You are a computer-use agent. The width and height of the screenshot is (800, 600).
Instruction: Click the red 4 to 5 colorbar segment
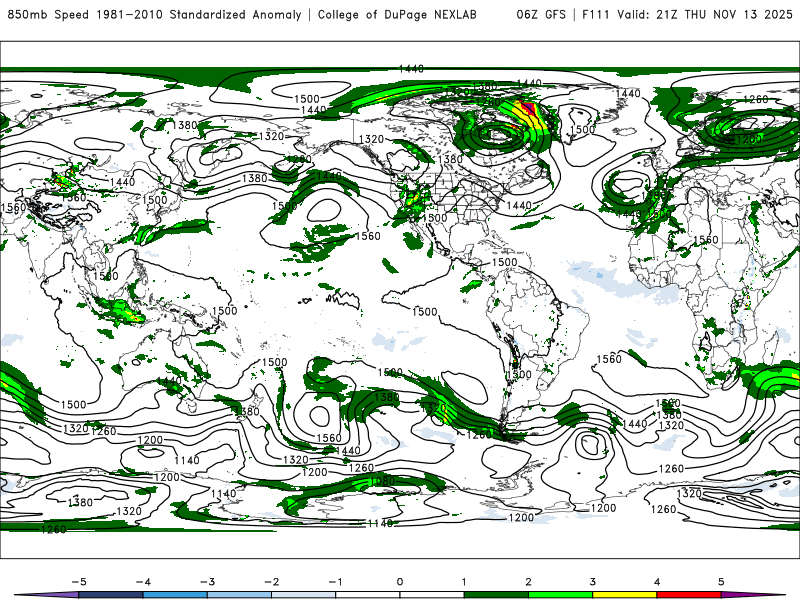coord(689,595)
